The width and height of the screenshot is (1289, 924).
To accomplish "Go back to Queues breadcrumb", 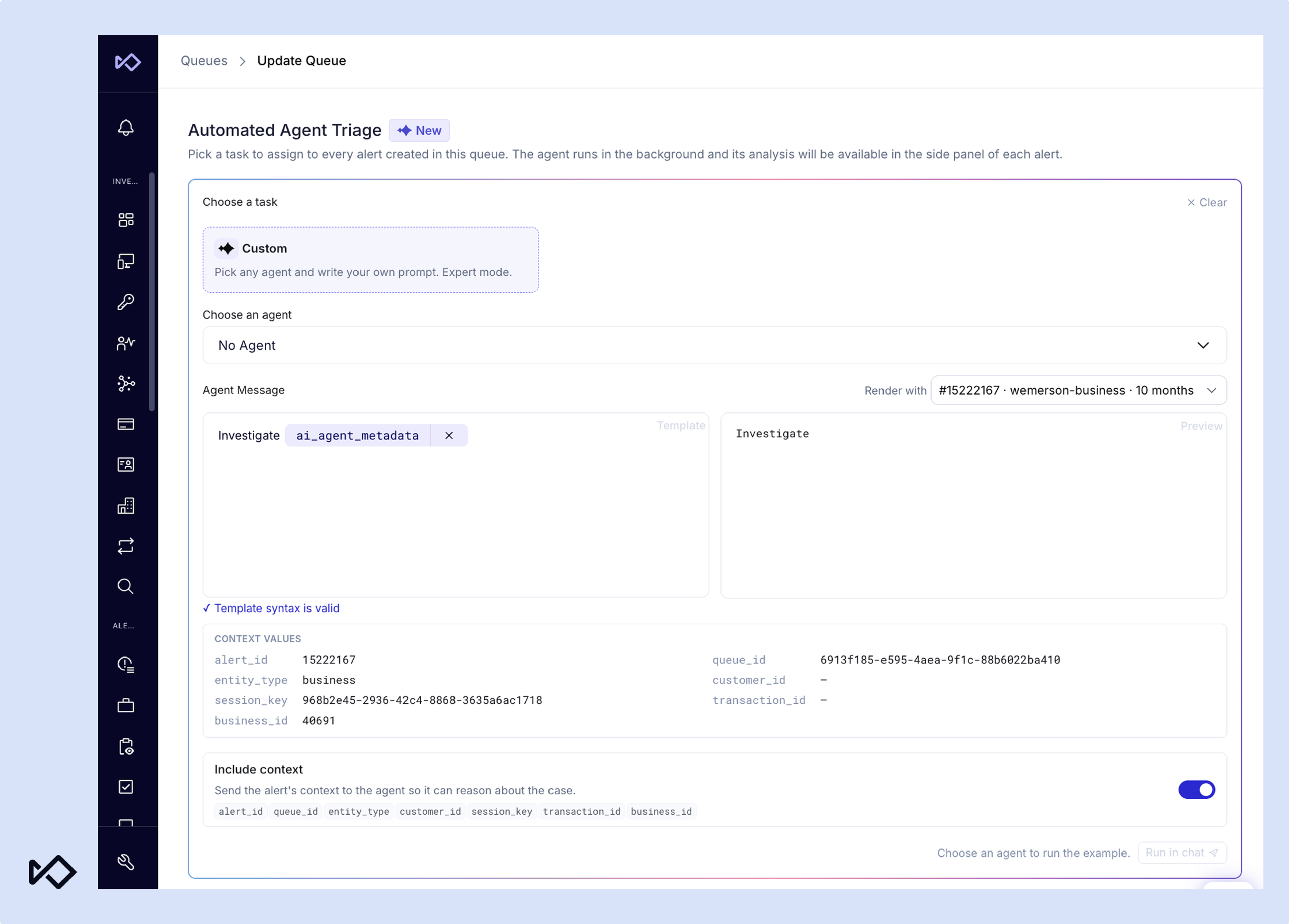I will point(203,61).
